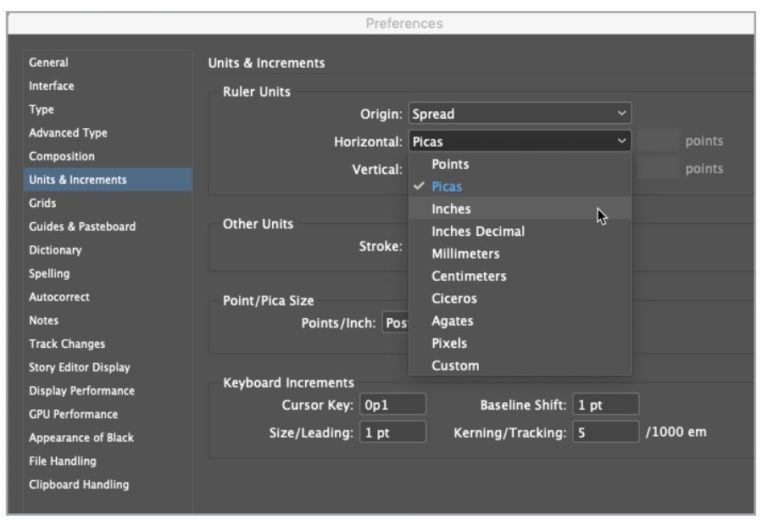The image size is (768, 531).
Task: Open the Points/Inch dropdown
Action: coord(396,324)
